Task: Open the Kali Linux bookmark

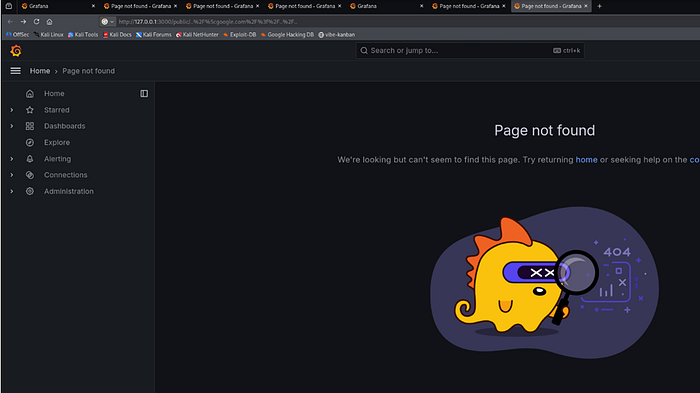Action: coord(49,34)
